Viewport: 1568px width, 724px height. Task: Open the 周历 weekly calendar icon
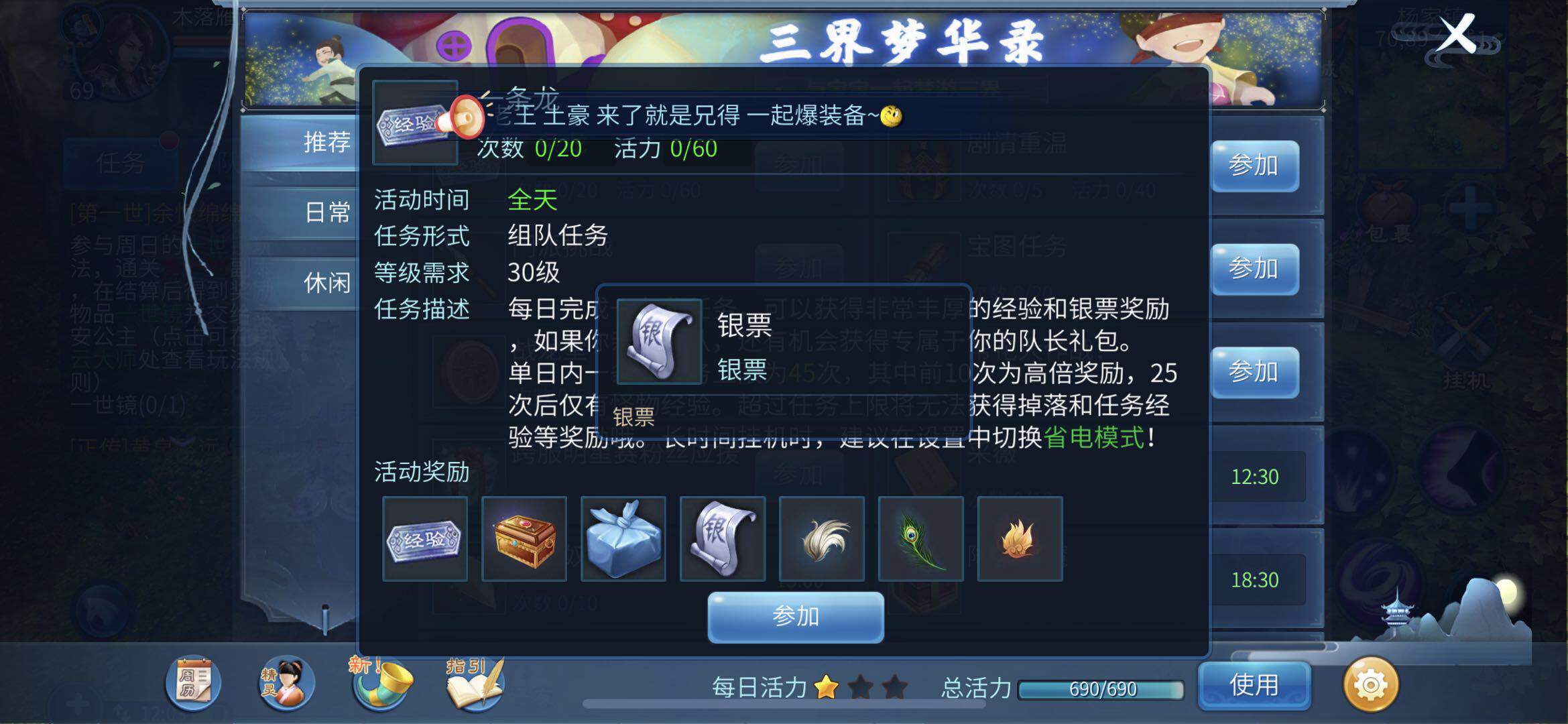pyautogui.click(x=193, y=682)
